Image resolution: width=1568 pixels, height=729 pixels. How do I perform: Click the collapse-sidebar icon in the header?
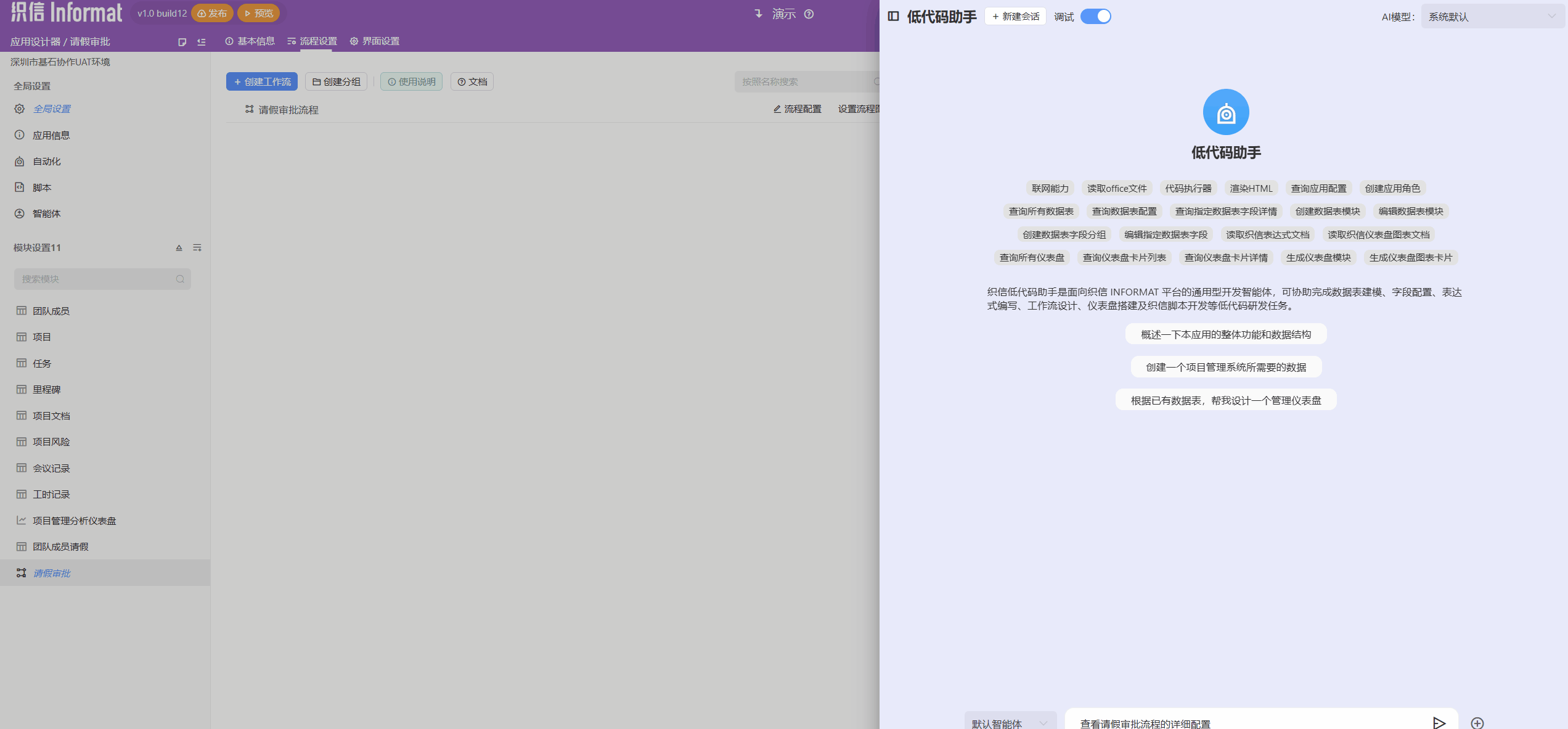click(202, 42)
